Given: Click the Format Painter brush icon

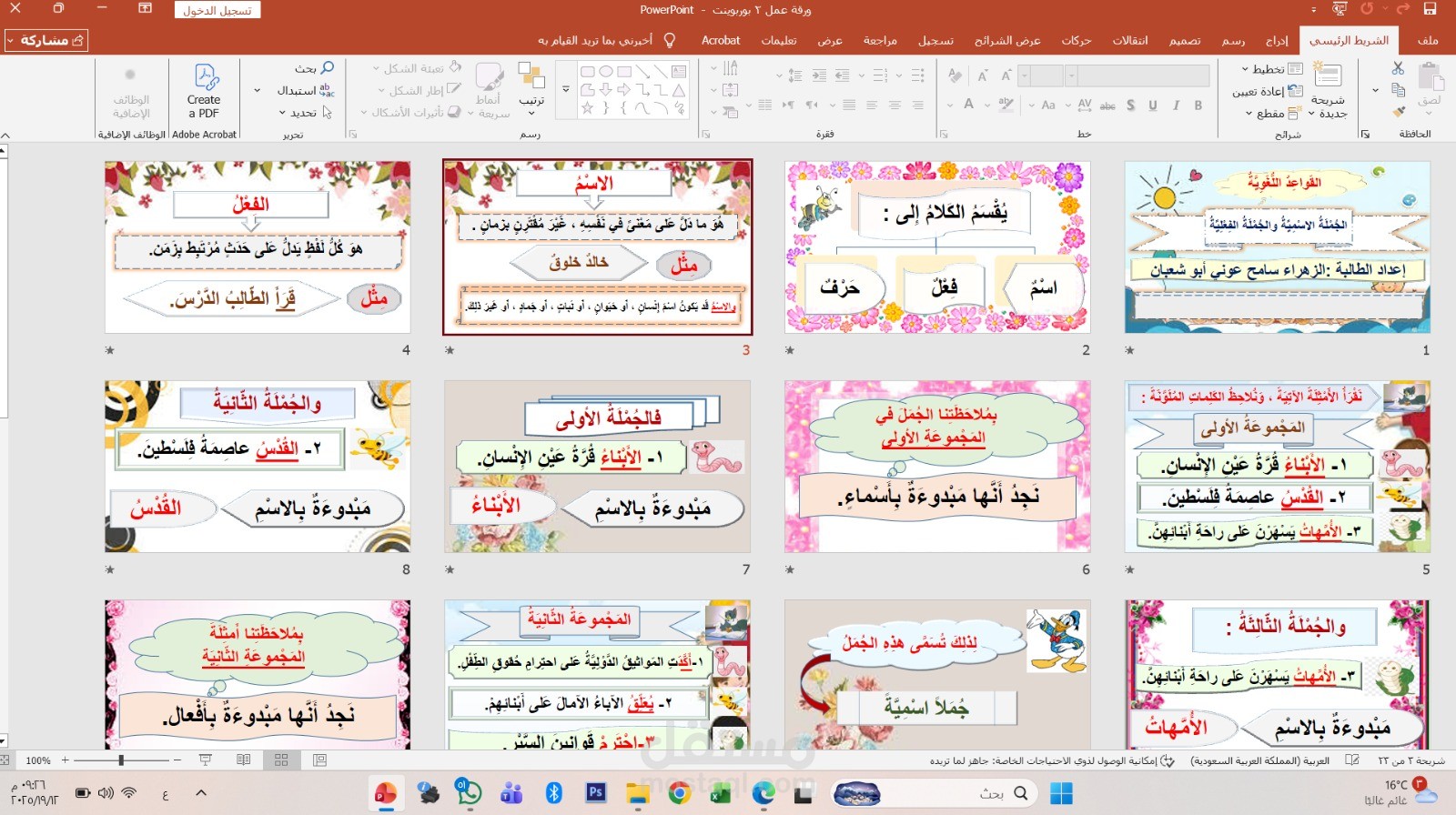Looking at the screenshot, I should (x=1399, y=111).
